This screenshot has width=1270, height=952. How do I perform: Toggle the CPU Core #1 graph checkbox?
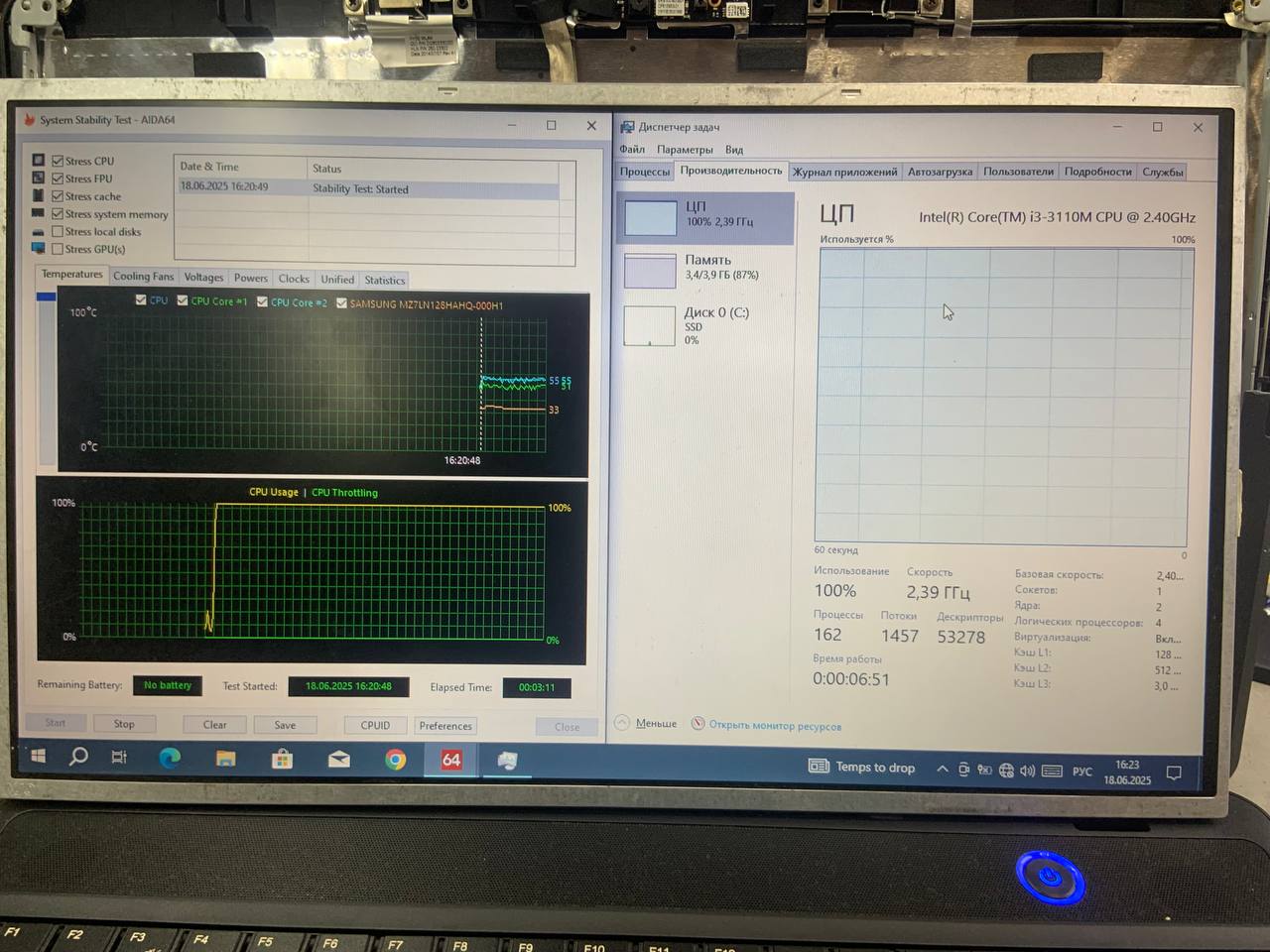pos(183,300)
